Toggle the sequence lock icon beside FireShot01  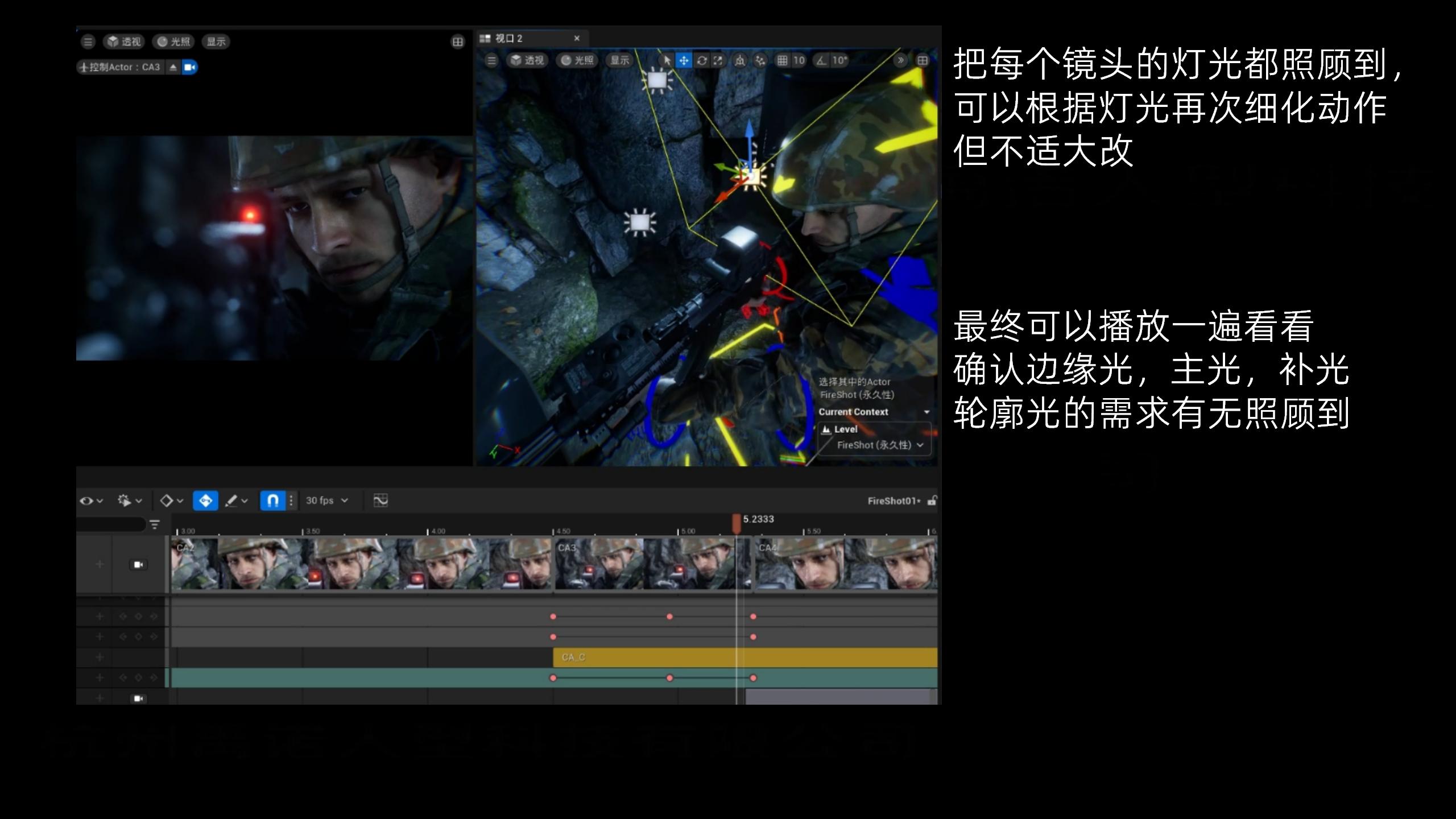pyautogui.click(x=932, y=501)
